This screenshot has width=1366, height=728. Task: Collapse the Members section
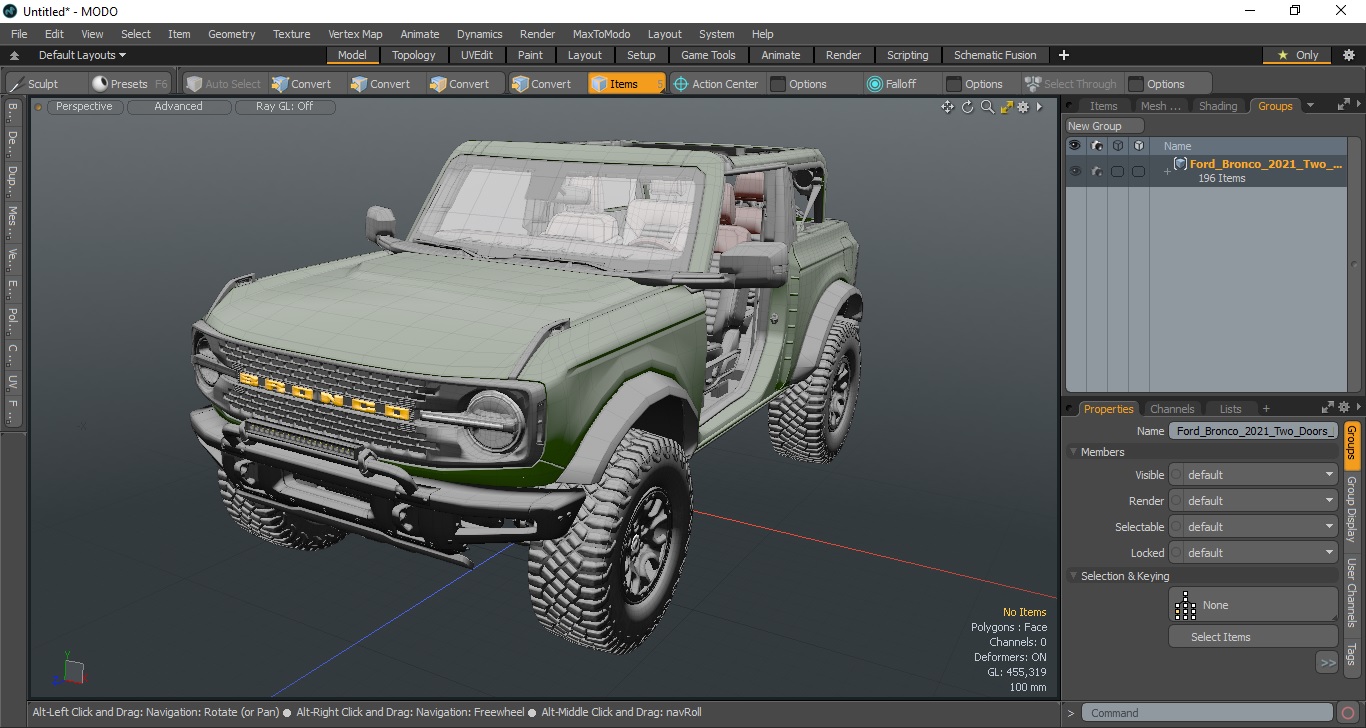(1074, 452)
